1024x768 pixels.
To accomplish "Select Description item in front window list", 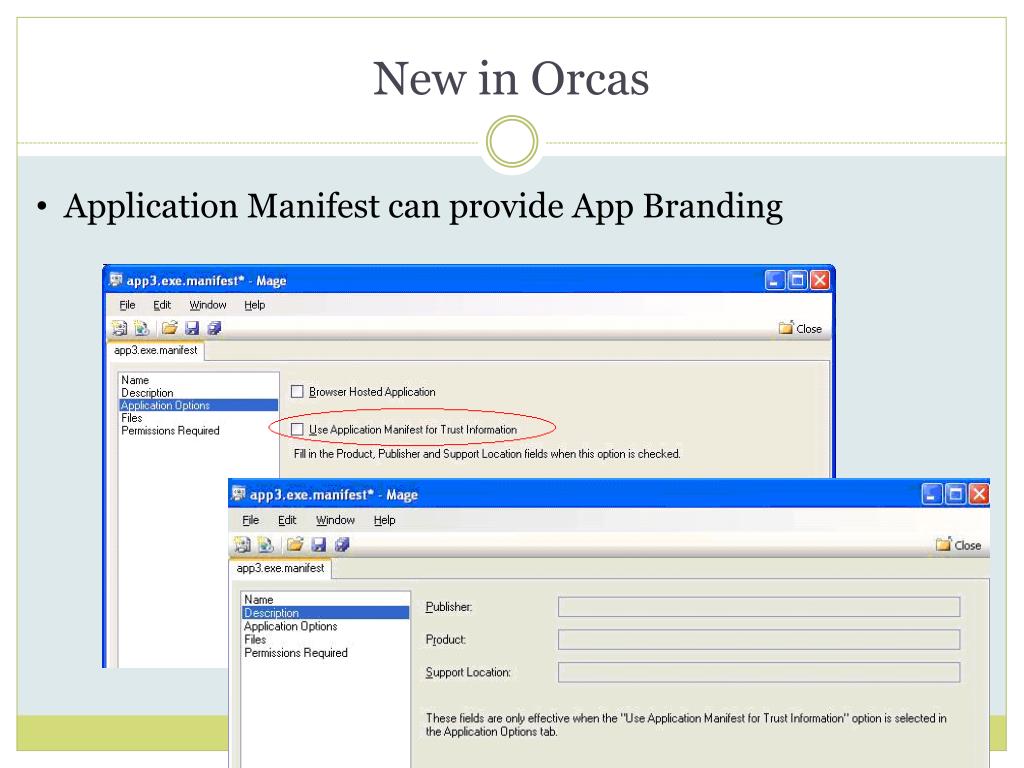I will click(x=325, y=613).
